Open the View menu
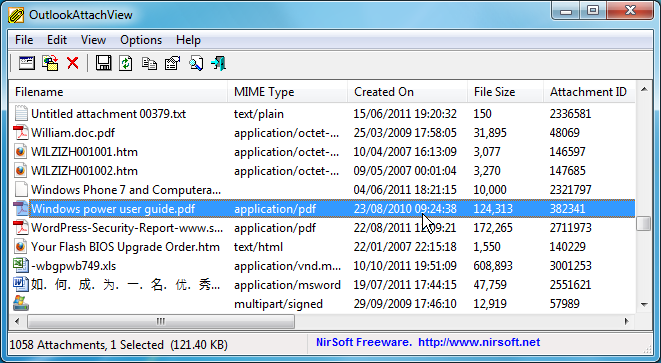The width and height of the screenshot is (661, 363). (93, 40)
